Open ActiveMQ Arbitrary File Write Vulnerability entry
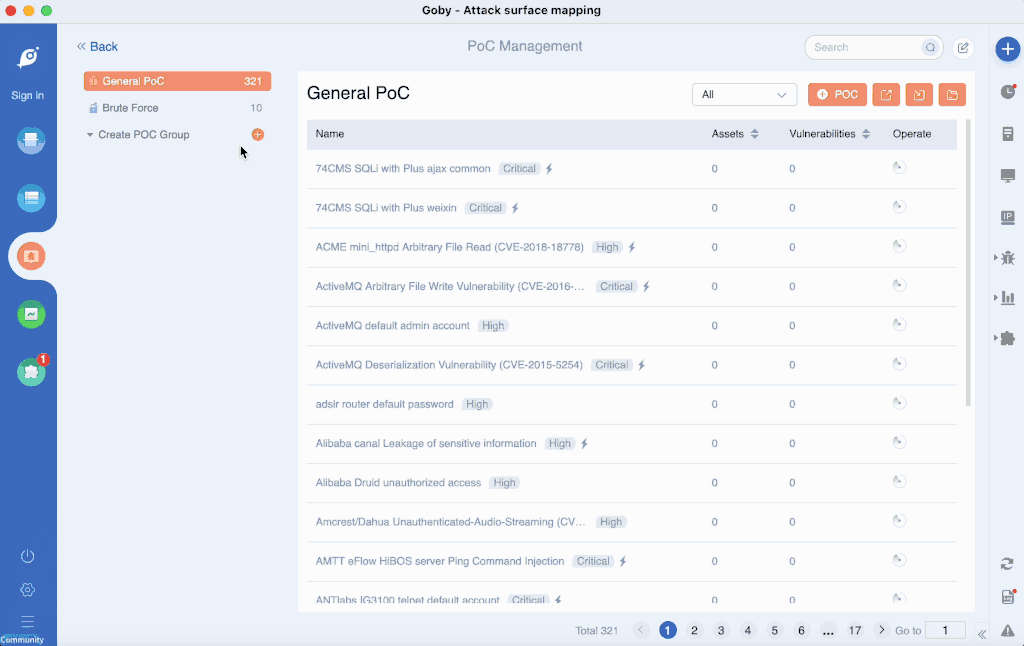 click(450, 286)
